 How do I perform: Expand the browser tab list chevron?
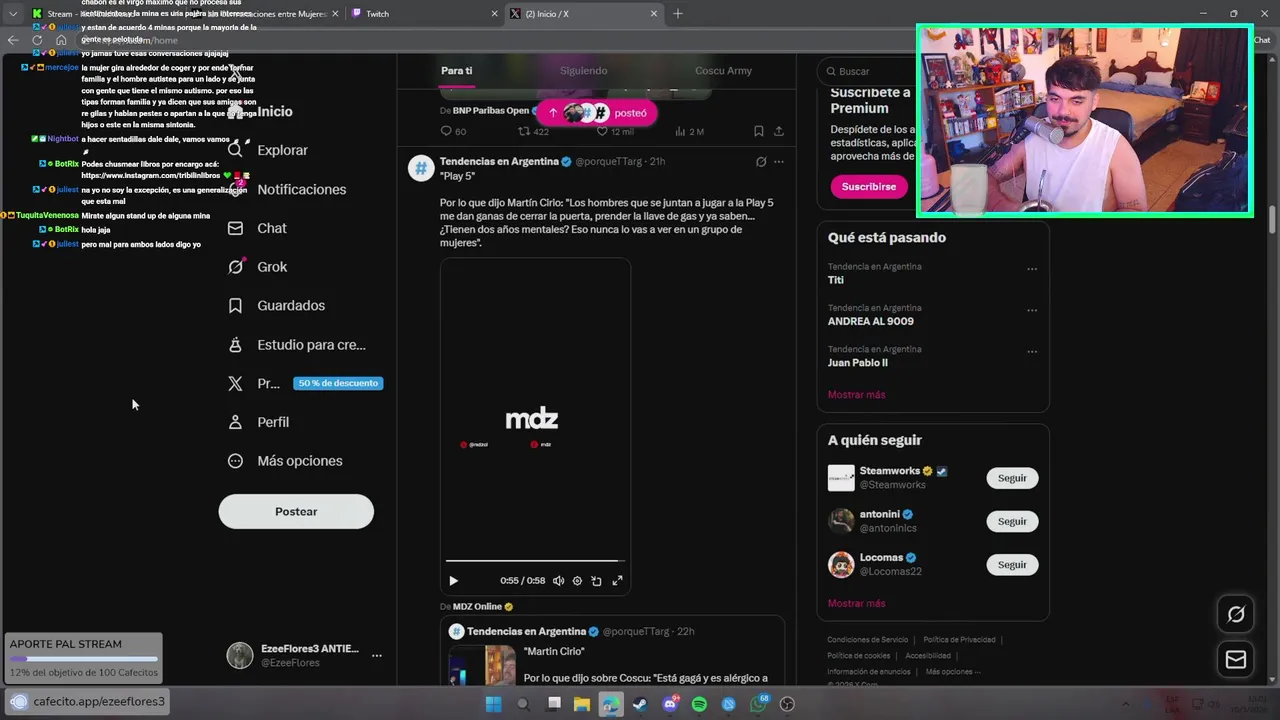click(12, 14)
